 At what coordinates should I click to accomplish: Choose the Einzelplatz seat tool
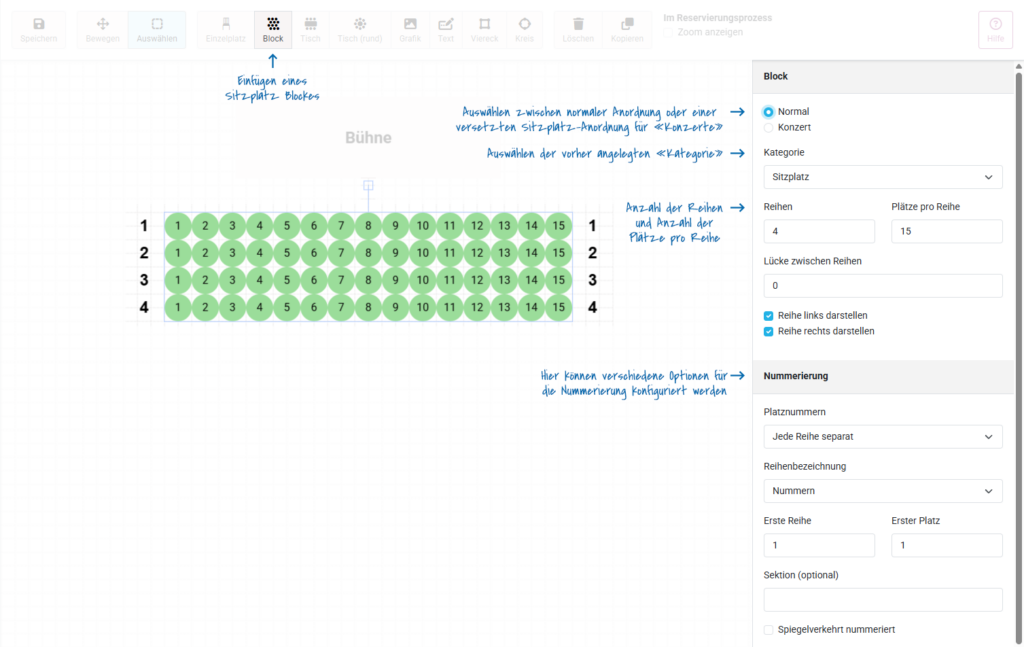pyautogui.click(x=226, y=24)
